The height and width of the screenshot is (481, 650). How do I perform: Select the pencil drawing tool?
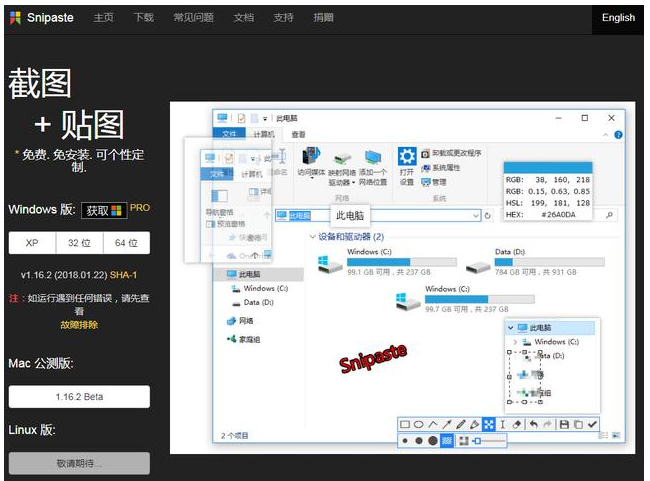[461, 424]
